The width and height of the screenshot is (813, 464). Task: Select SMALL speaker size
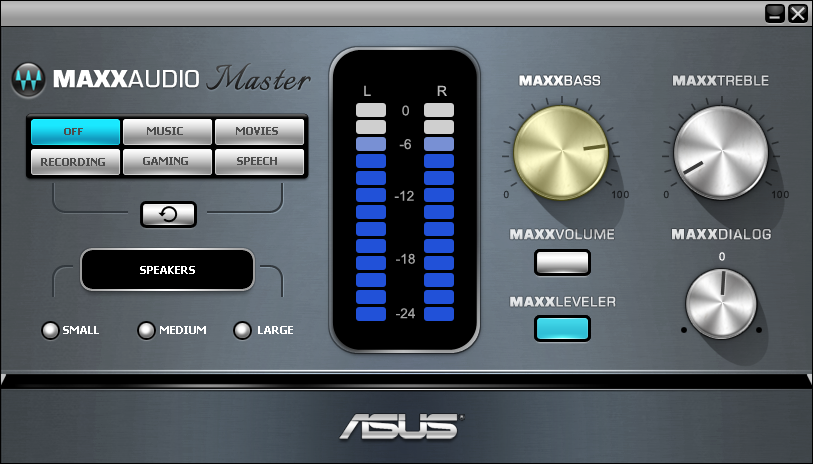click(50, 330)
